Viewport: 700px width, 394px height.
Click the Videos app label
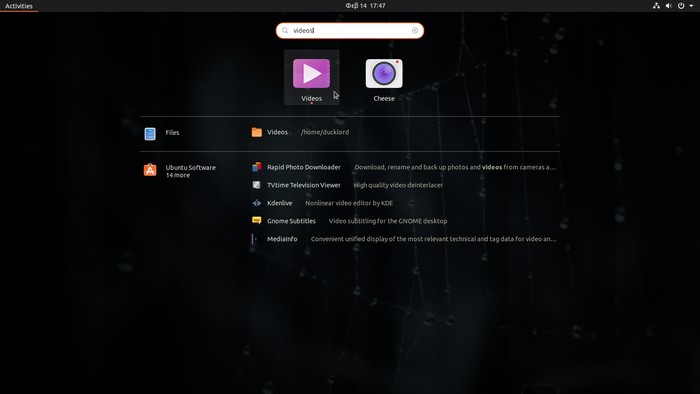point(311,99)
